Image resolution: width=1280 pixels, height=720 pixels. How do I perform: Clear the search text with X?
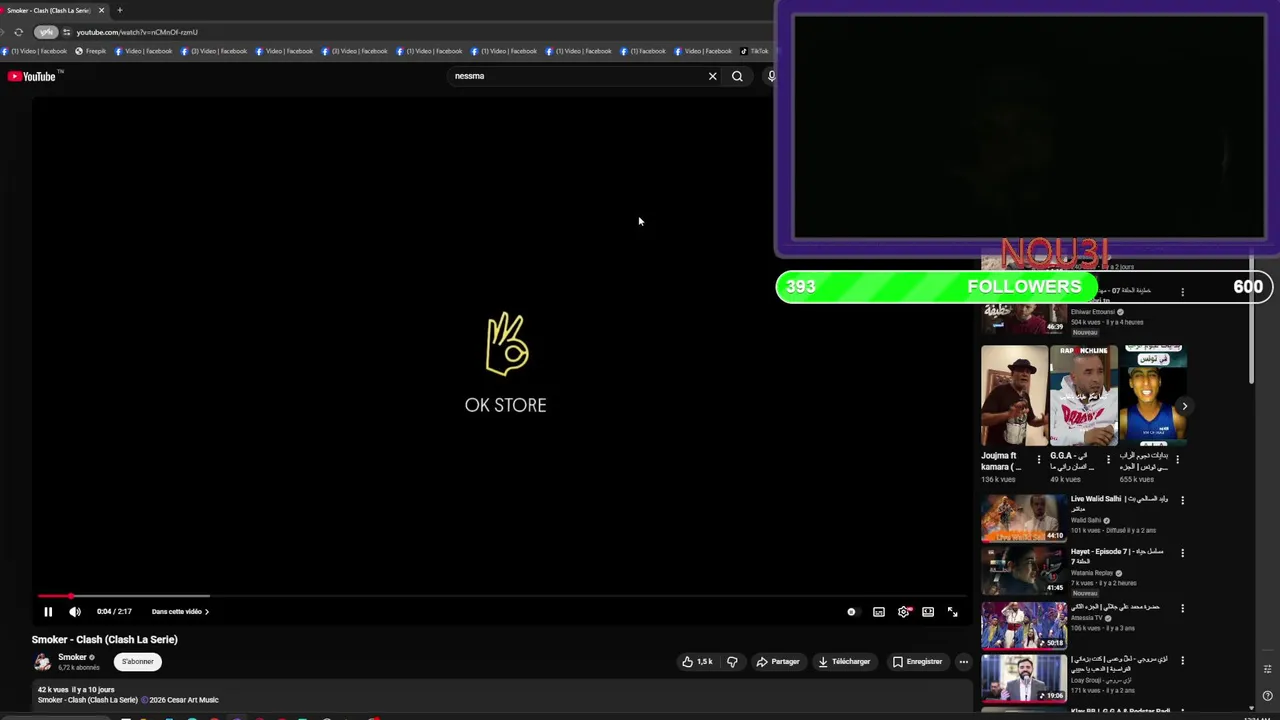click(713, 76)
